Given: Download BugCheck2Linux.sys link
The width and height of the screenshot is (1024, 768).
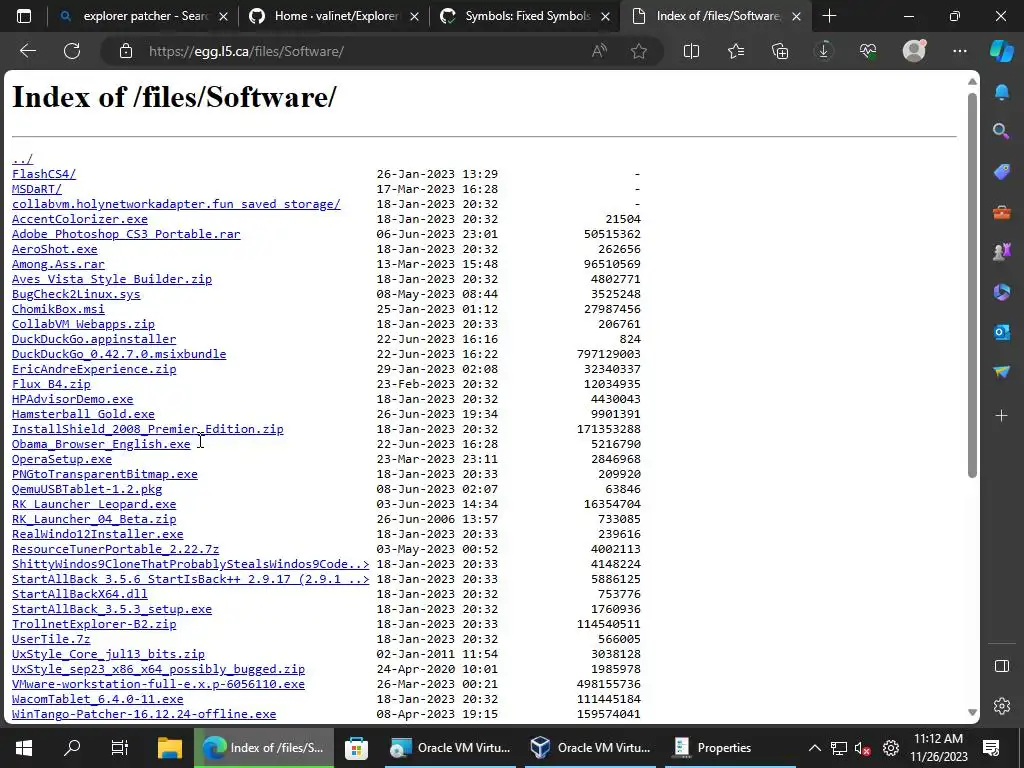Looking at the screenshot, I should click(76, 294).
